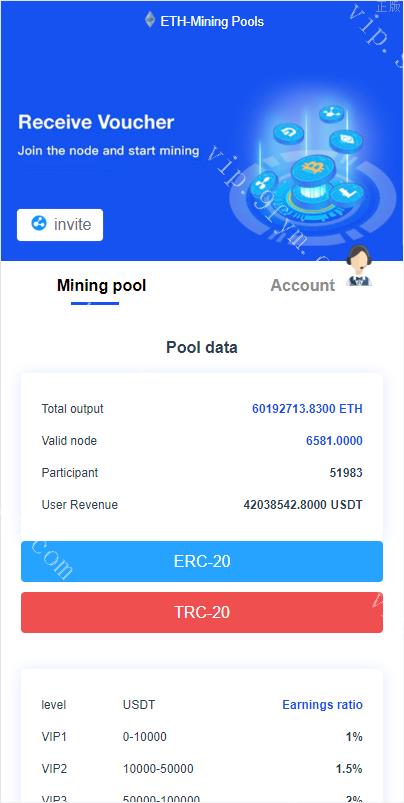Select the VIP2 level row

(x=202, y=769)
